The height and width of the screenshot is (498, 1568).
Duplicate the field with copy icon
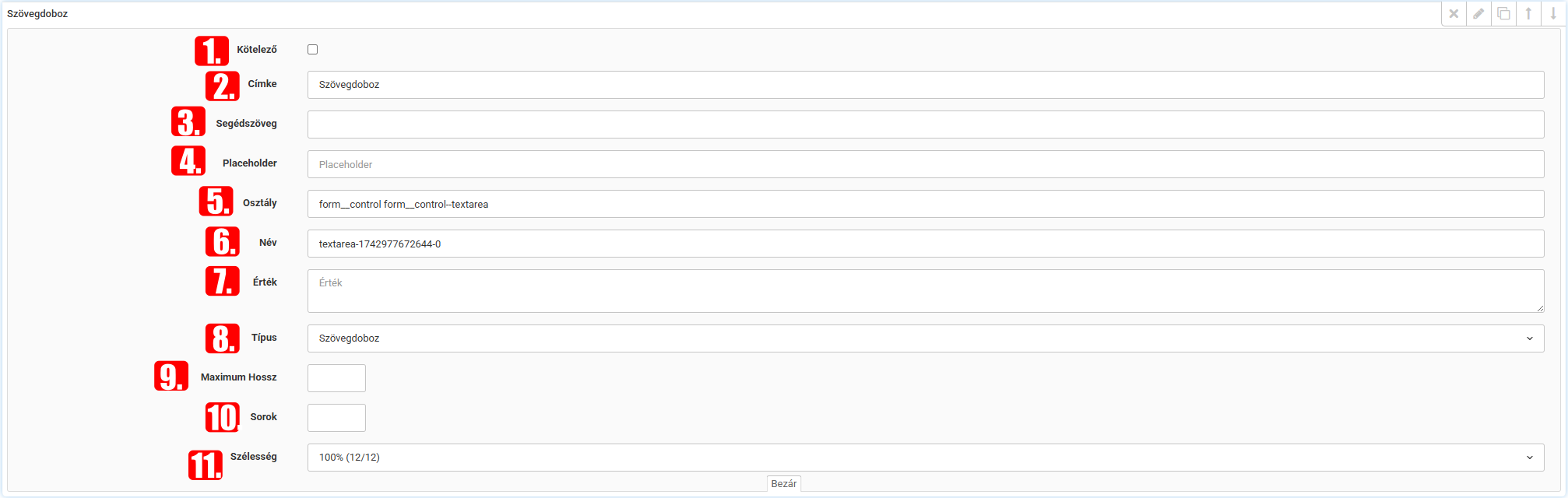[1503, 14]
